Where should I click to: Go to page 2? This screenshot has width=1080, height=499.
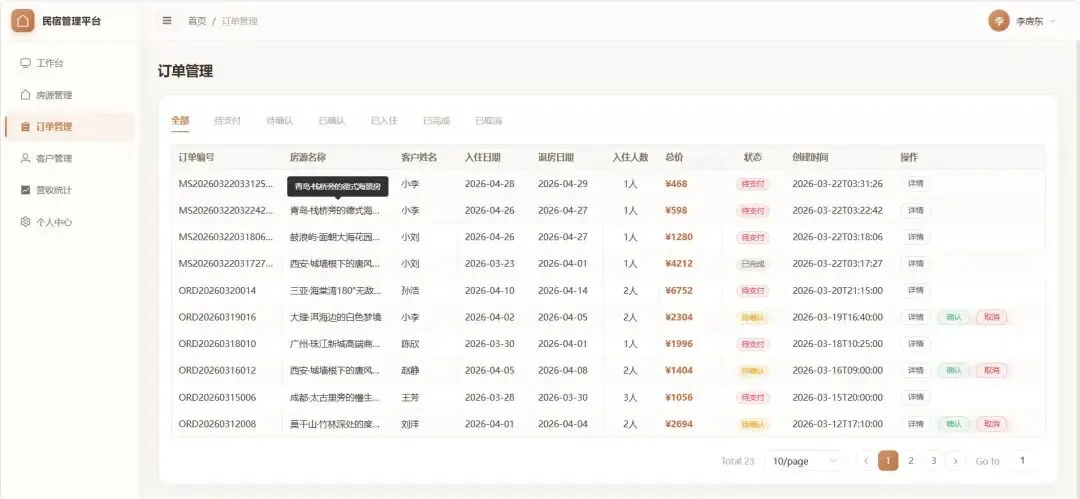click(x=911, y=461)
